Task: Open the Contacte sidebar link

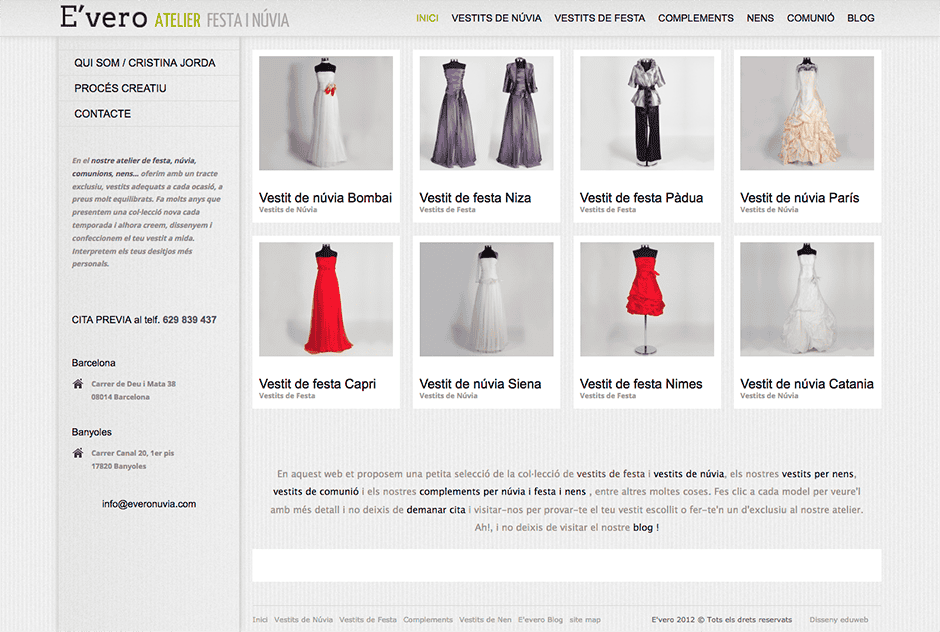Action: coord(102,114)
